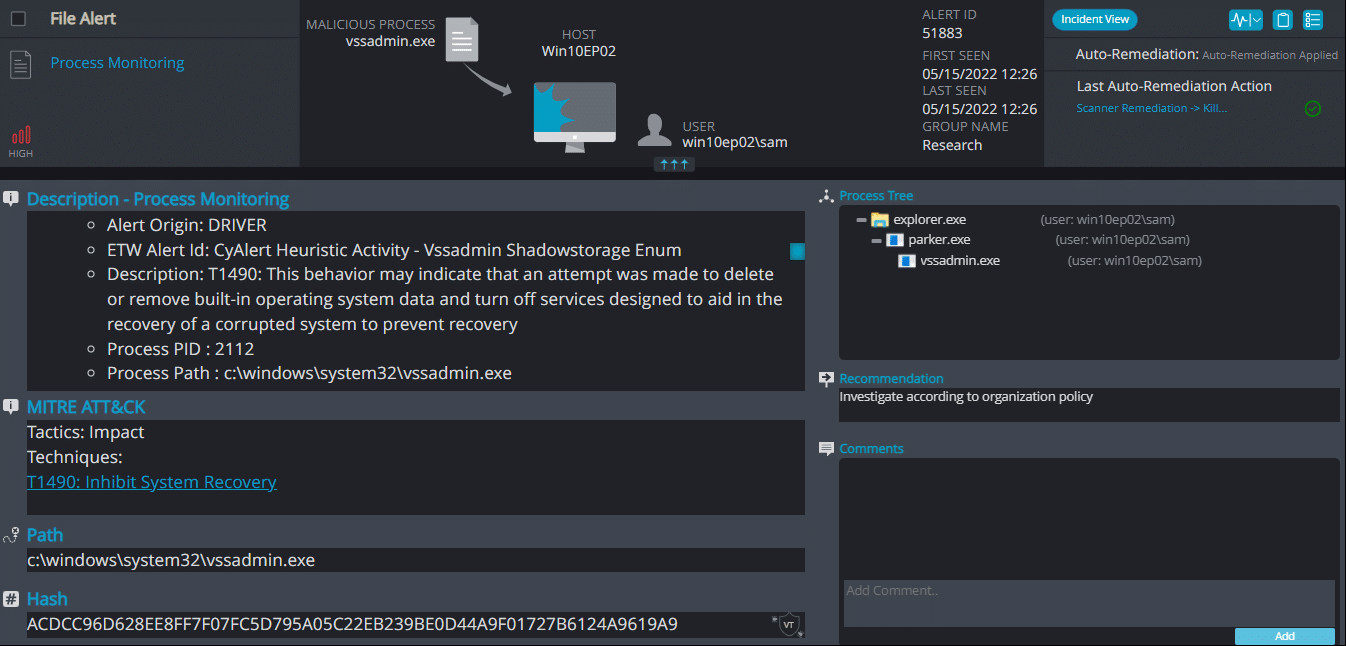
Task: Click the Alert ID value 51883
Action: [x=942, y=33]
